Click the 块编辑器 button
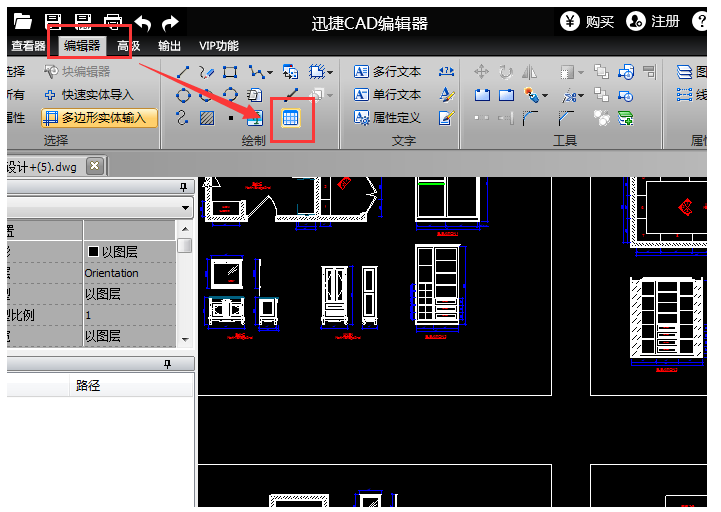The width and height of the screenshot is (721, 512). 77,72
